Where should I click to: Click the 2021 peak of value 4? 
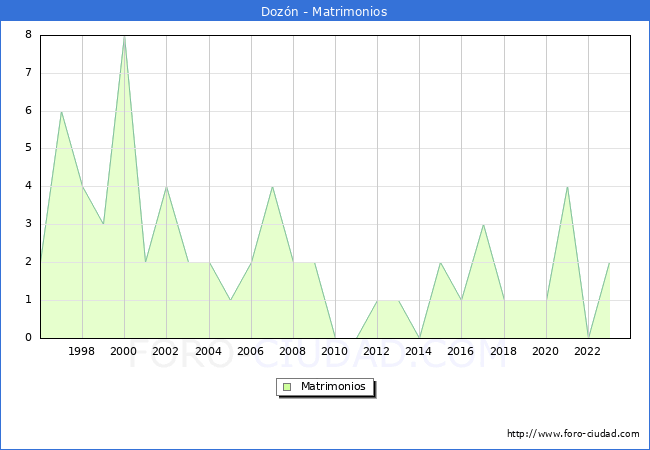coord(567,187)
